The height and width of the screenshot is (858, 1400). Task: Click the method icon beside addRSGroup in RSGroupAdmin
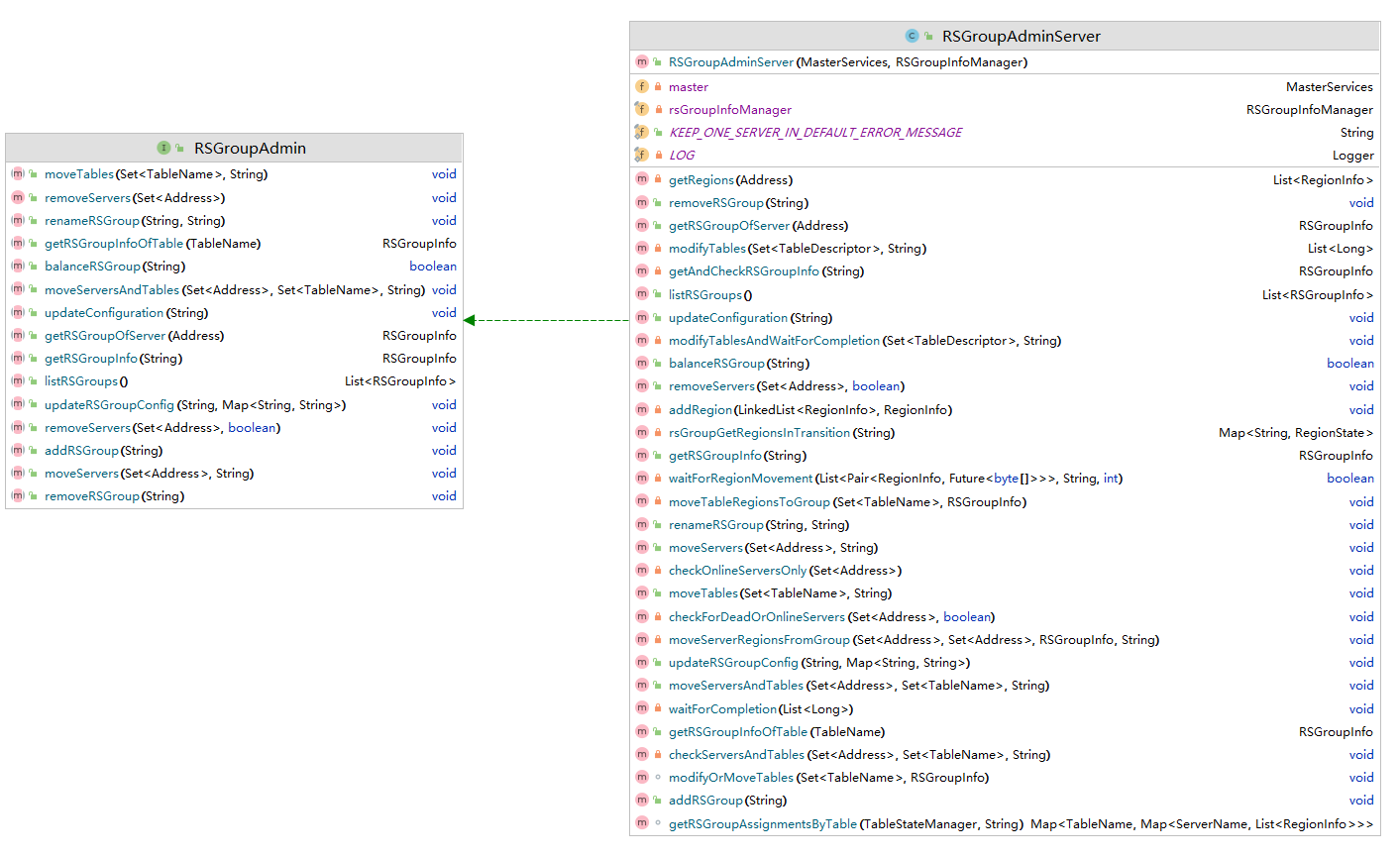pyautogui.click(x=18, y=451)
